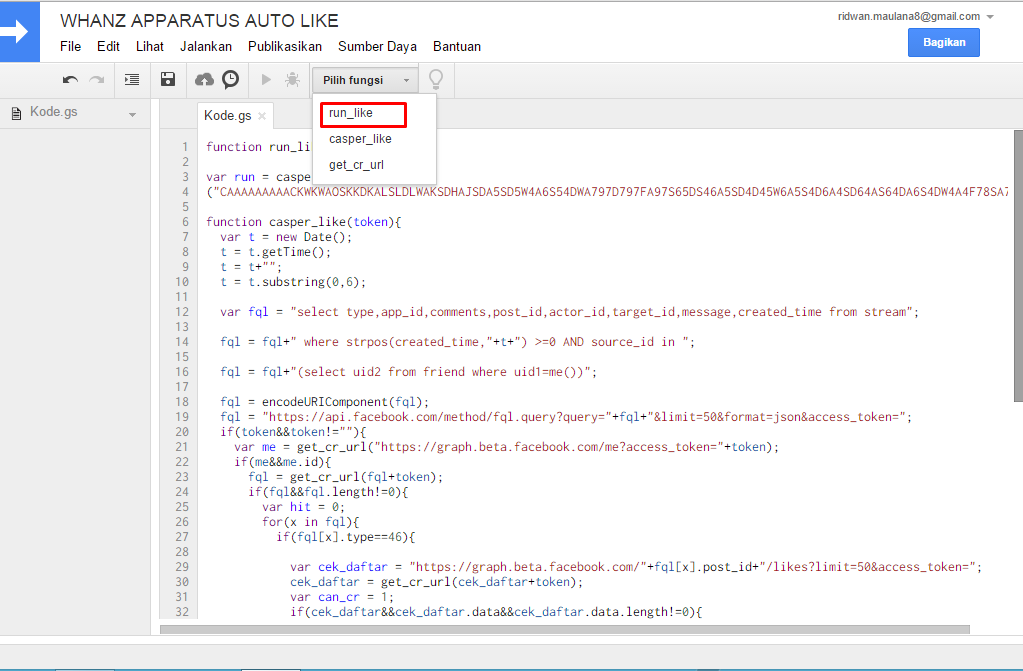The height and width of the screenshot is (671, 1023).
Task: Click the line 'var t = new Date();'
Action: click(x=286, y=237)
